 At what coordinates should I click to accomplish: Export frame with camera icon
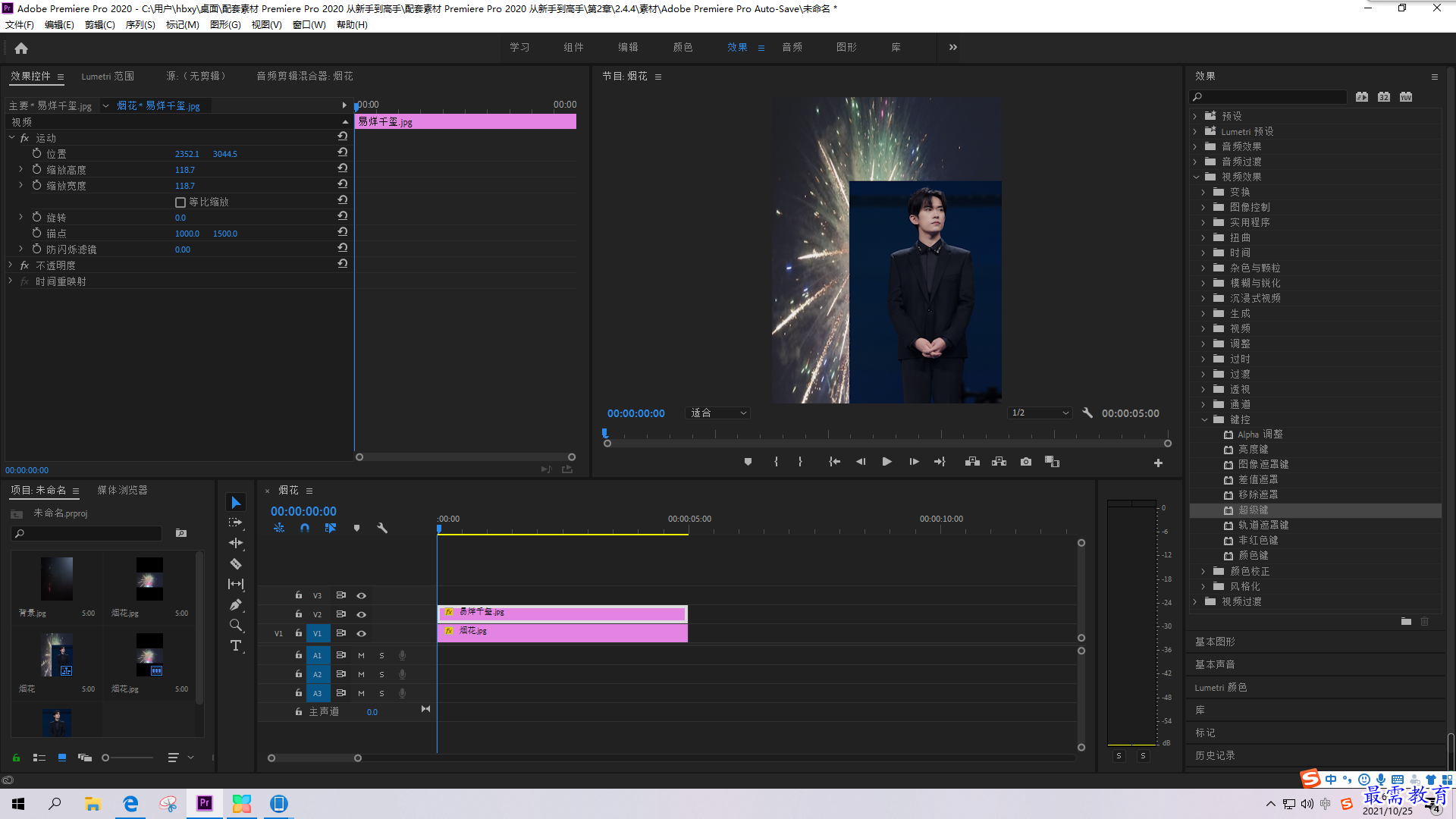[x=1026, y=462]
